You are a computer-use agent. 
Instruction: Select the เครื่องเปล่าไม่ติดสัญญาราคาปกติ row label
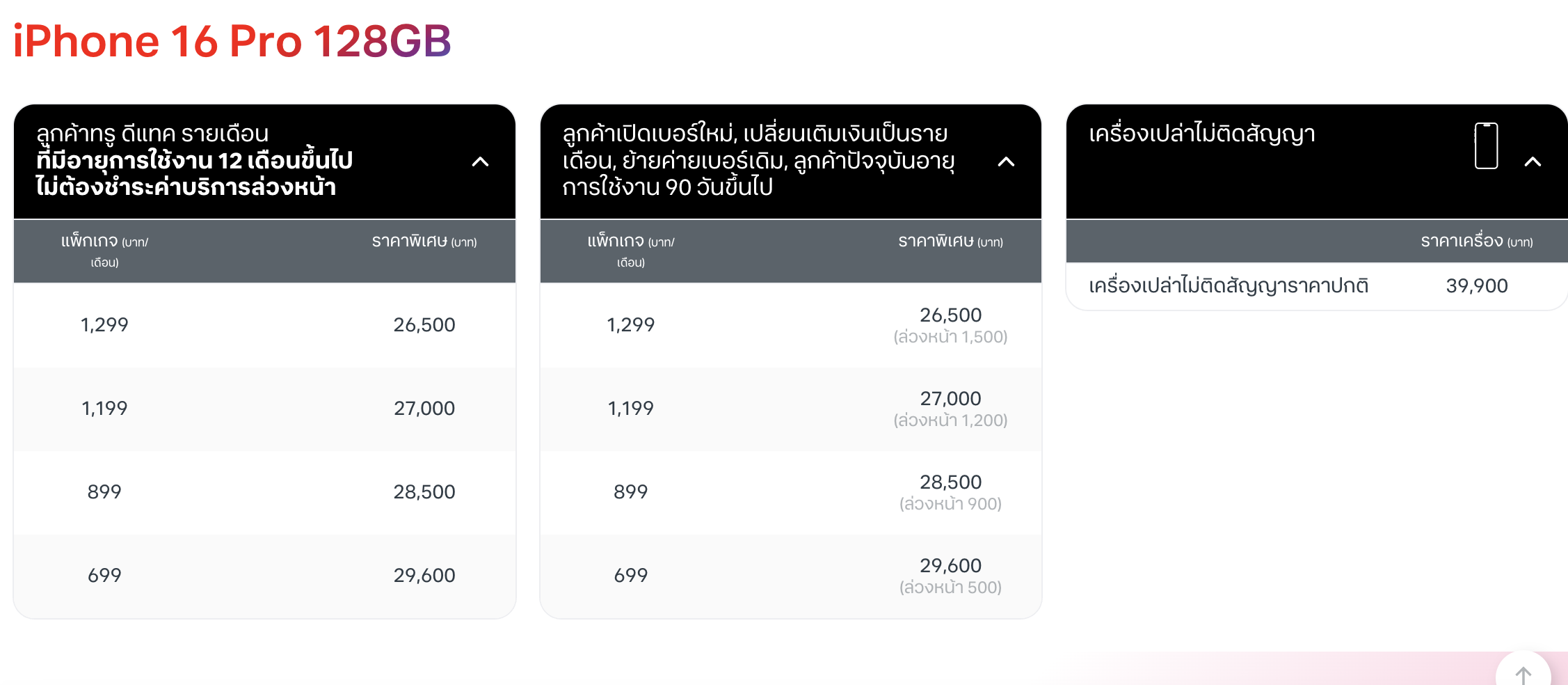1229,285
